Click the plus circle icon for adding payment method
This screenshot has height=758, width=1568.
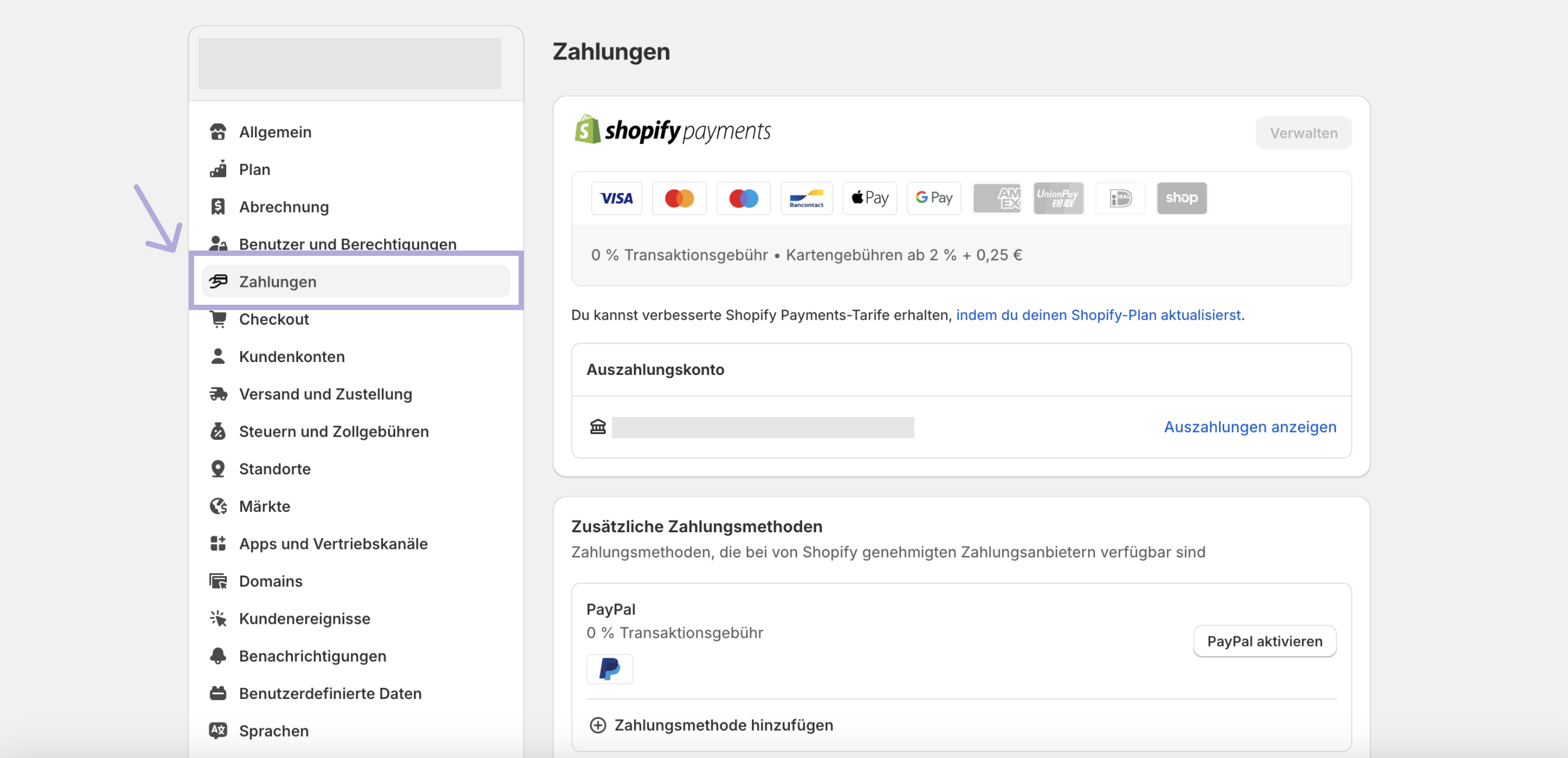pyautogui.click(x=598, y=725)
